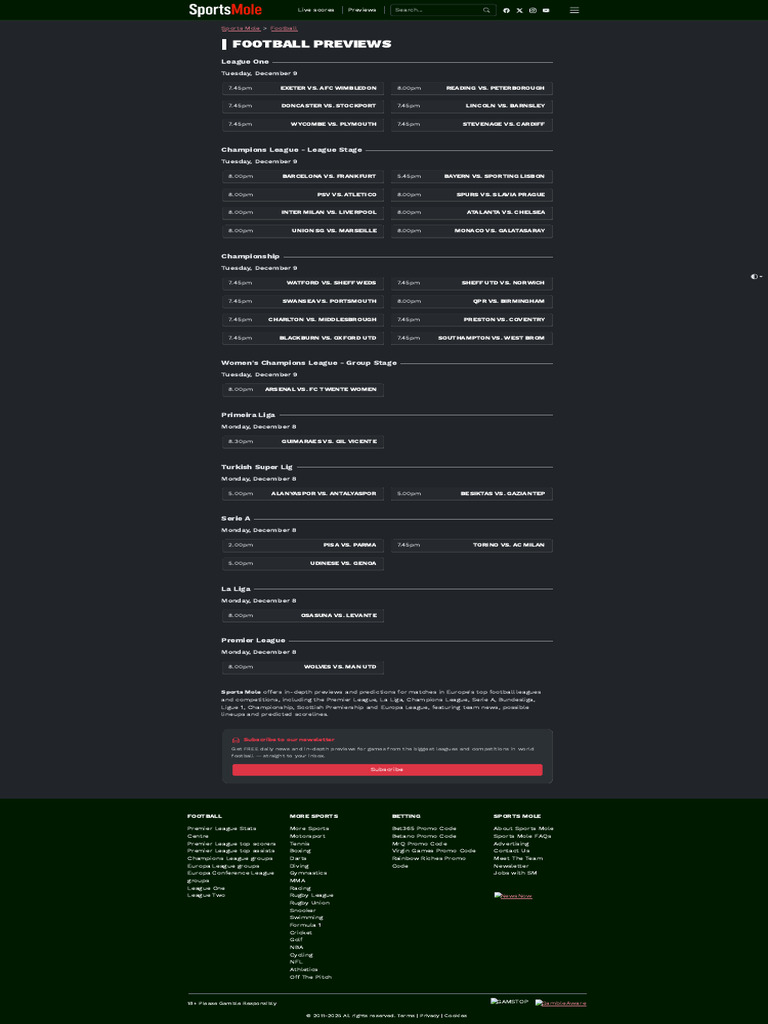
Task: Open Meet The Team footer link
Action: 519,858
